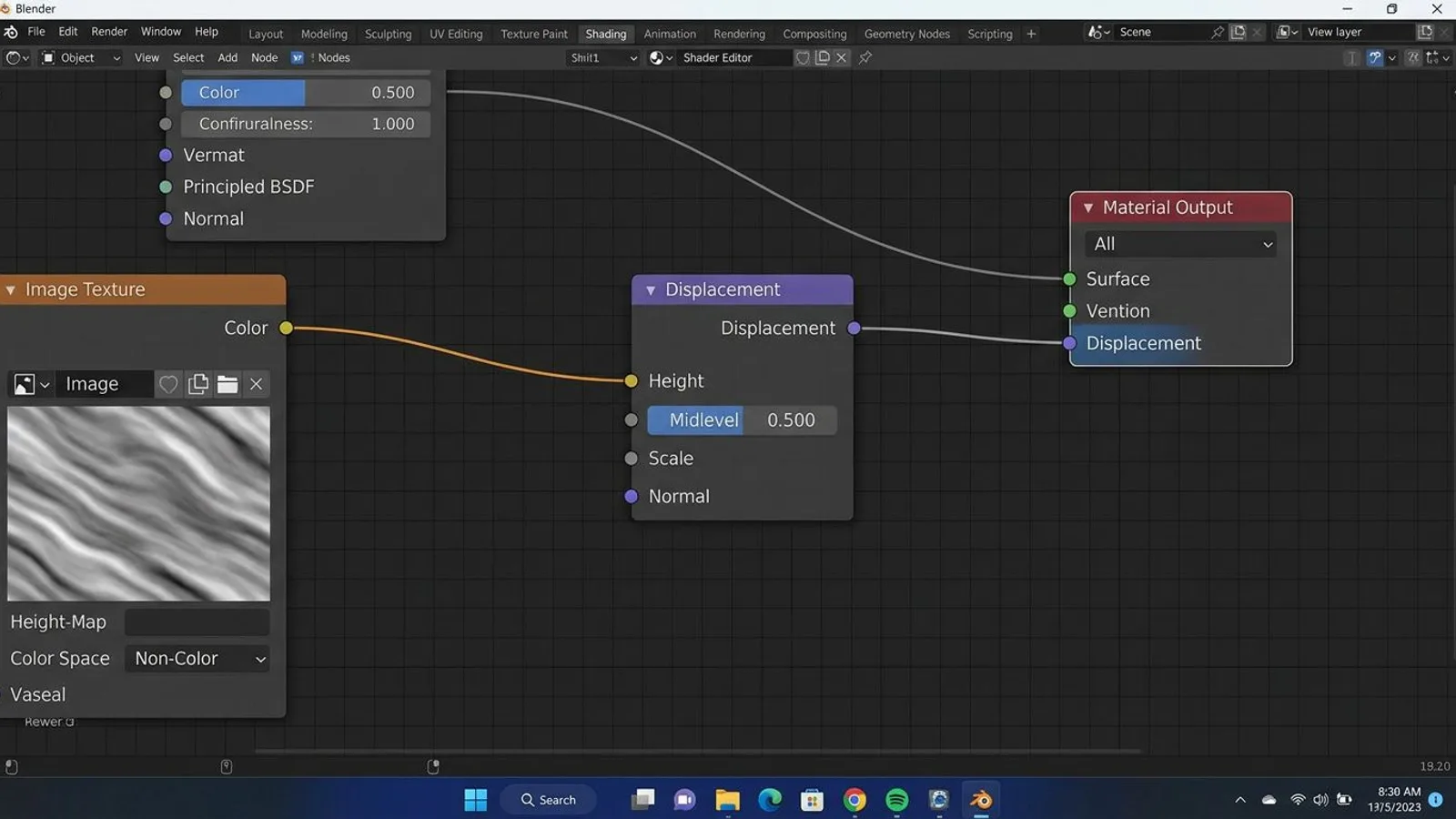Viewport: 1456px width, 819px height.
Task: Toggle fake user shield on Image datablock
Action: 168,384
